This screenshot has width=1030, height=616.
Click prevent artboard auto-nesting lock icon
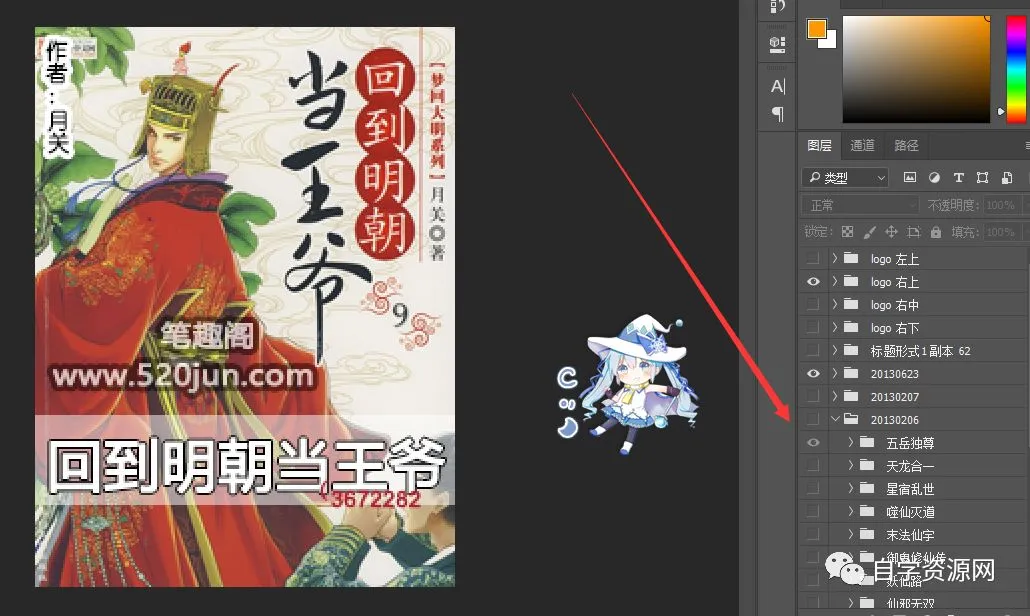[x=914, y=232]
